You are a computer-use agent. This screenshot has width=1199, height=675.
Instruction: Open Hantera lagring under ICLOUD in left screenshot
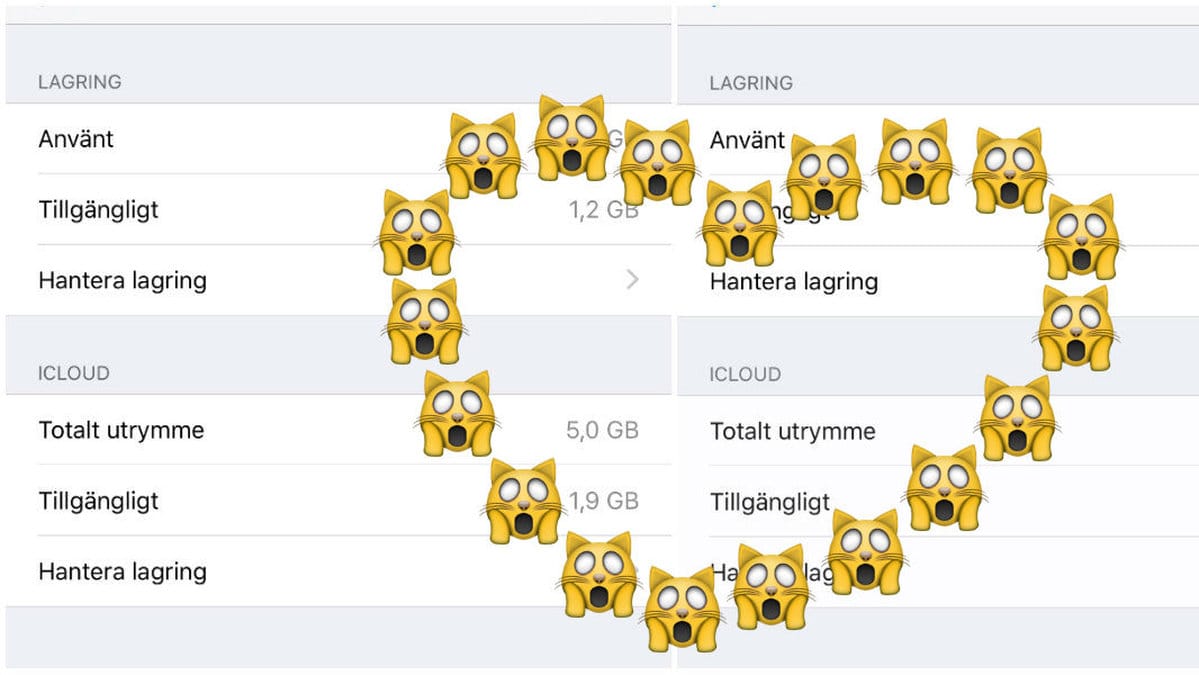pyautogui.click(x=338, y=571)
